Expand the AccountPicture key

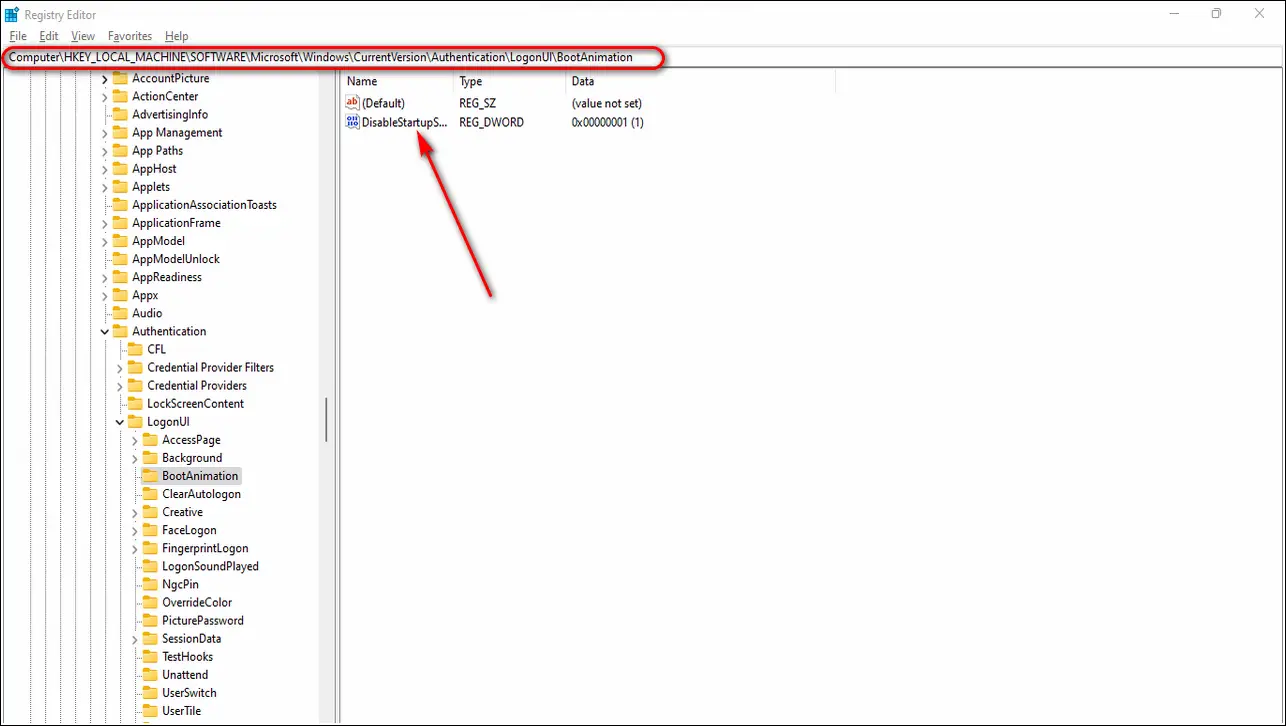coord(105,79)
